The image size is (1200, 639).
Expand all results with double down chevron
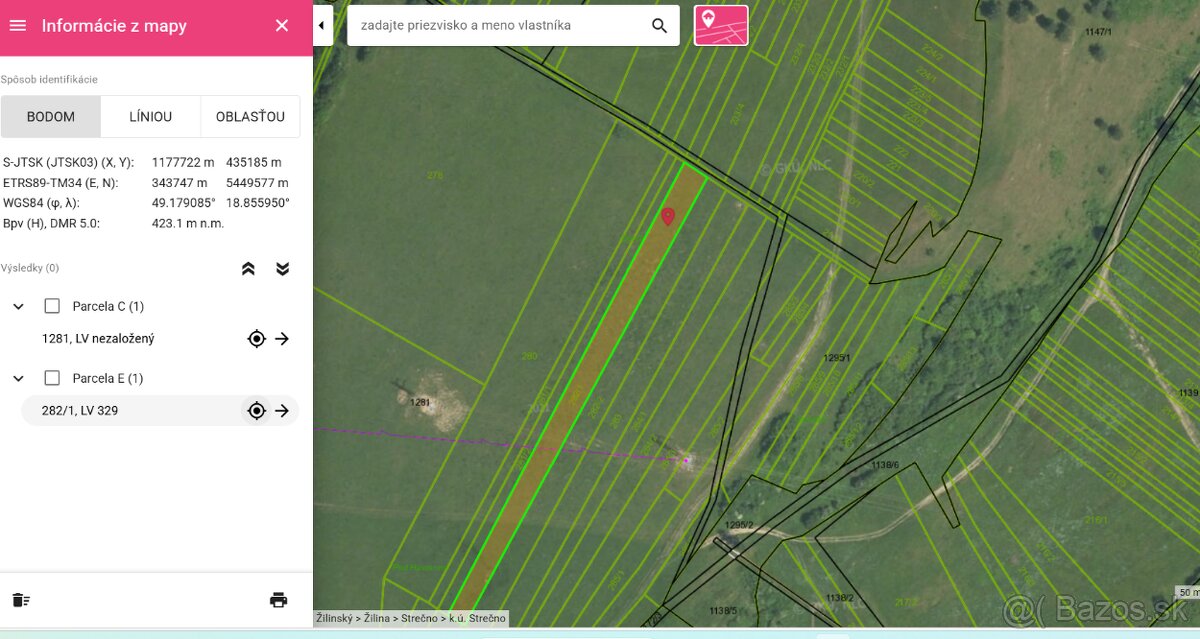282,269
